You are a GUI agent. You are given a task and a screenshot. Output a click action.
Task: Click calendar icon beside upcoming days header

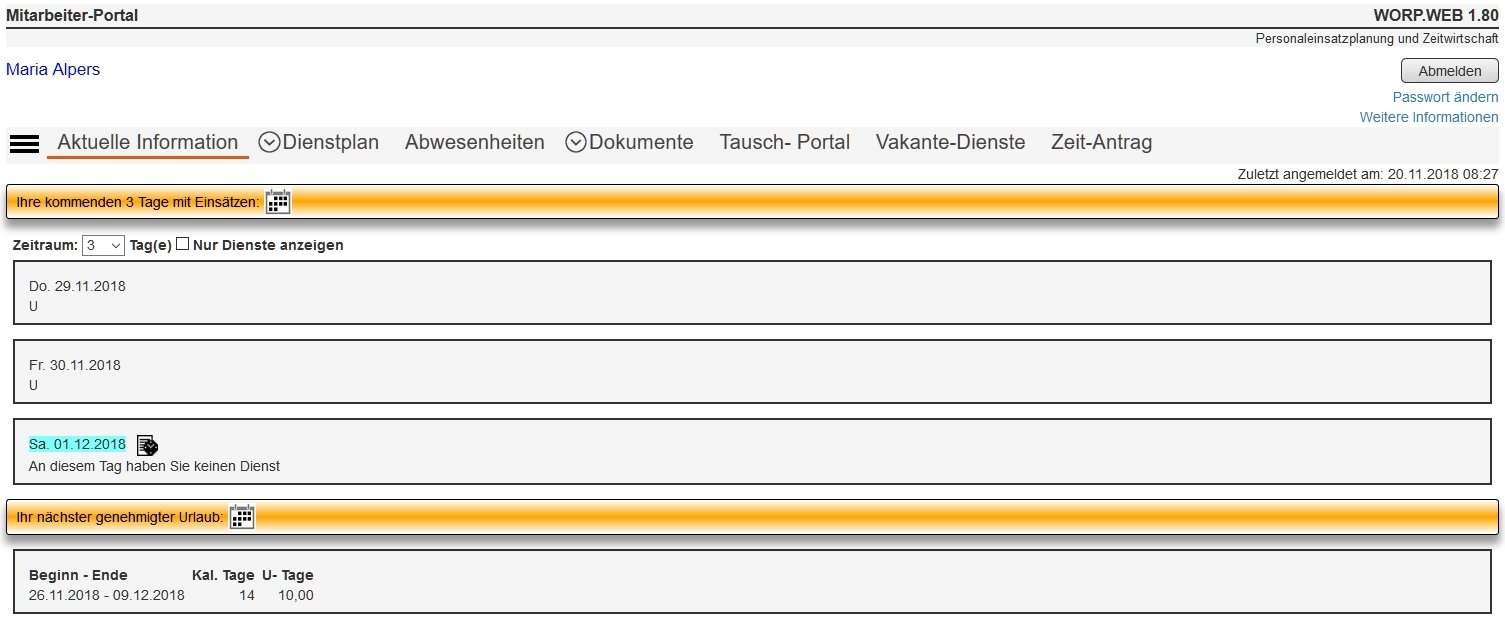click(x=278, y=202)
